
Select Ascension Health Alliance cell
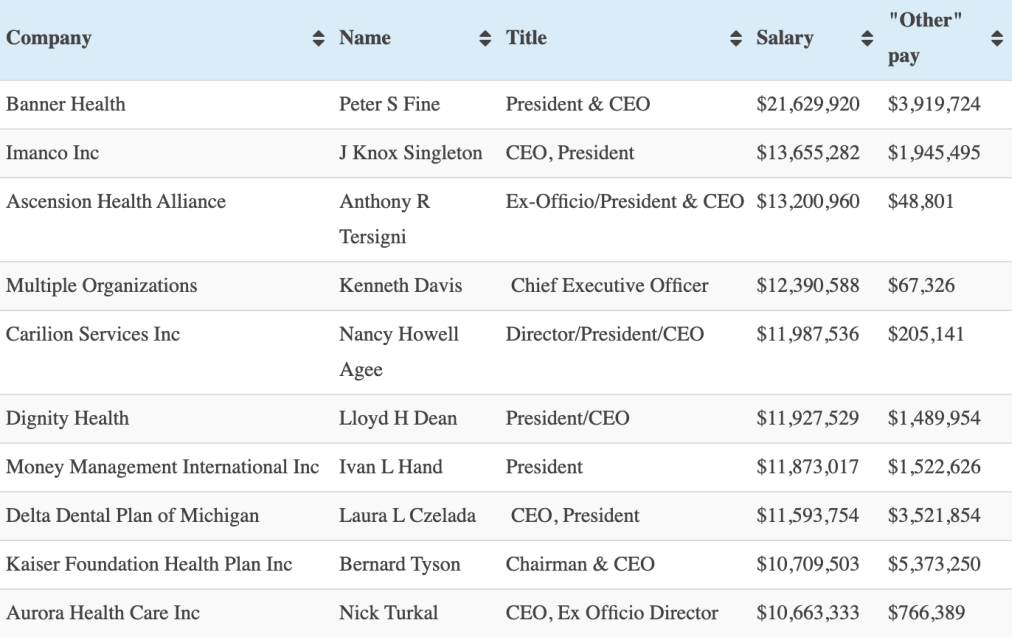[x=116, y=202]
